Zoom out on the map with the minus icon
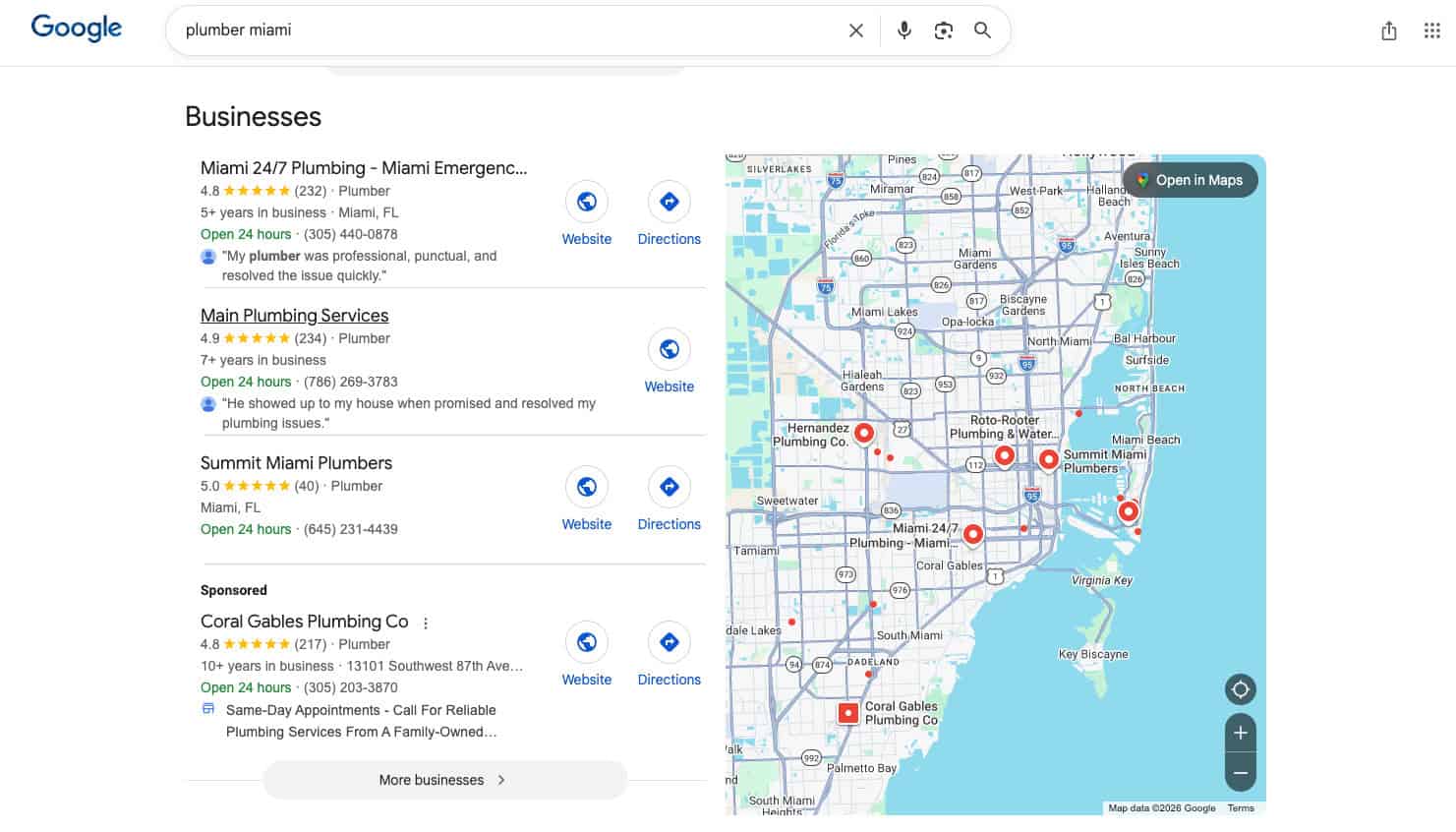The width and height of the screenshot is (1456, 832). [x=1240, y=773]
